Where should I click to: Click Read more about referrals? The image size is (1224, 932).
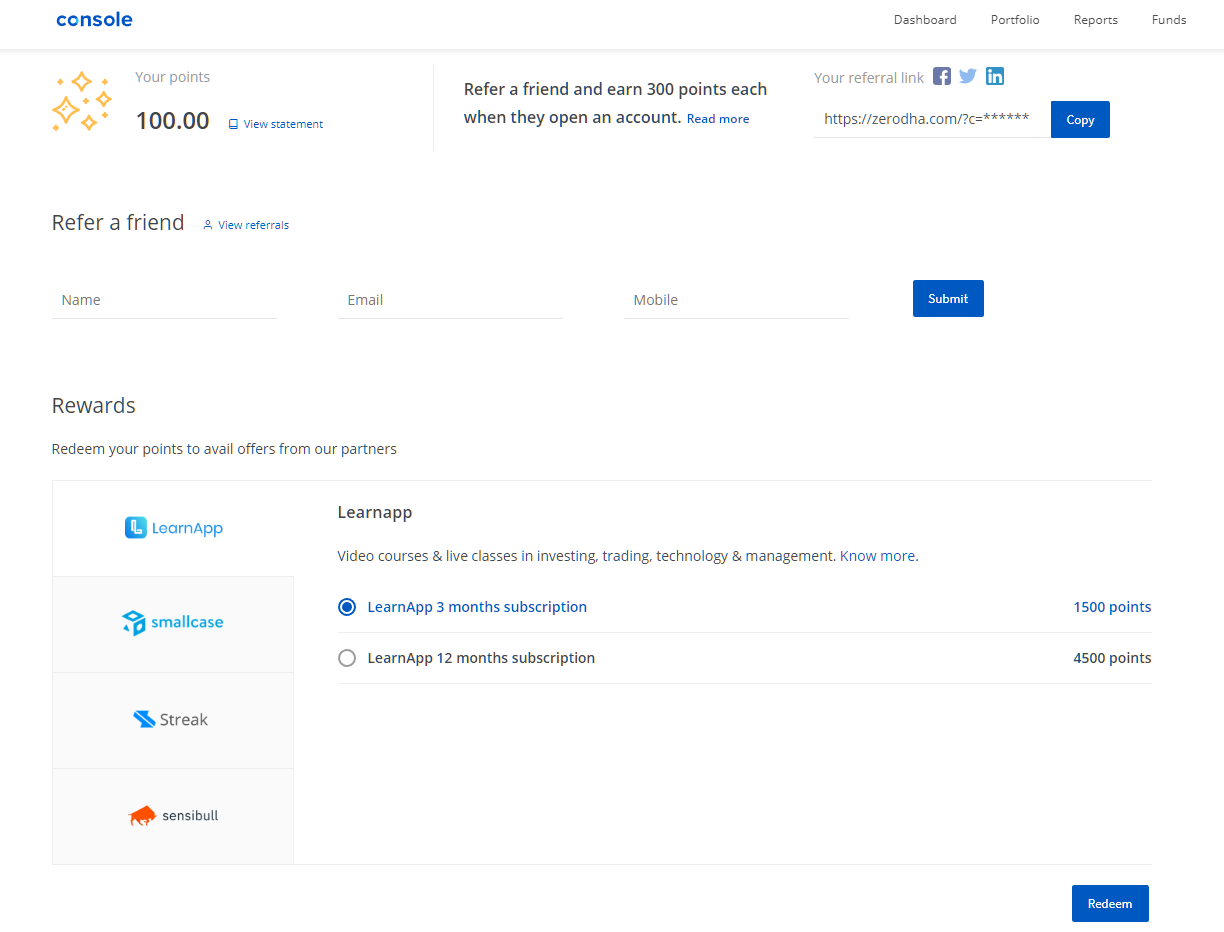[718, 119]
